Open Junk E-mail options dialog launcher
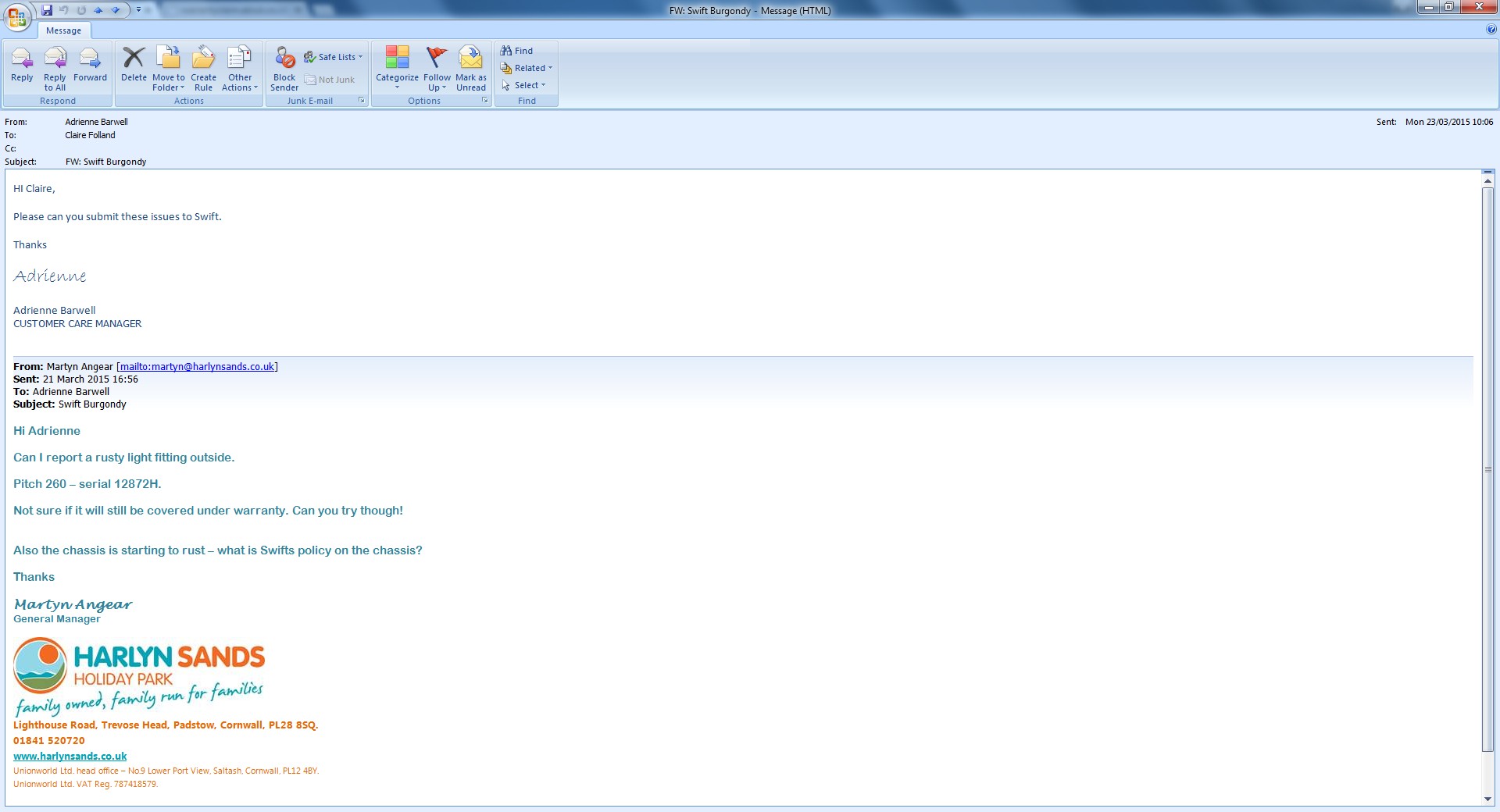The height and width of the screenshot is (812, 1500). click(362, 101)
